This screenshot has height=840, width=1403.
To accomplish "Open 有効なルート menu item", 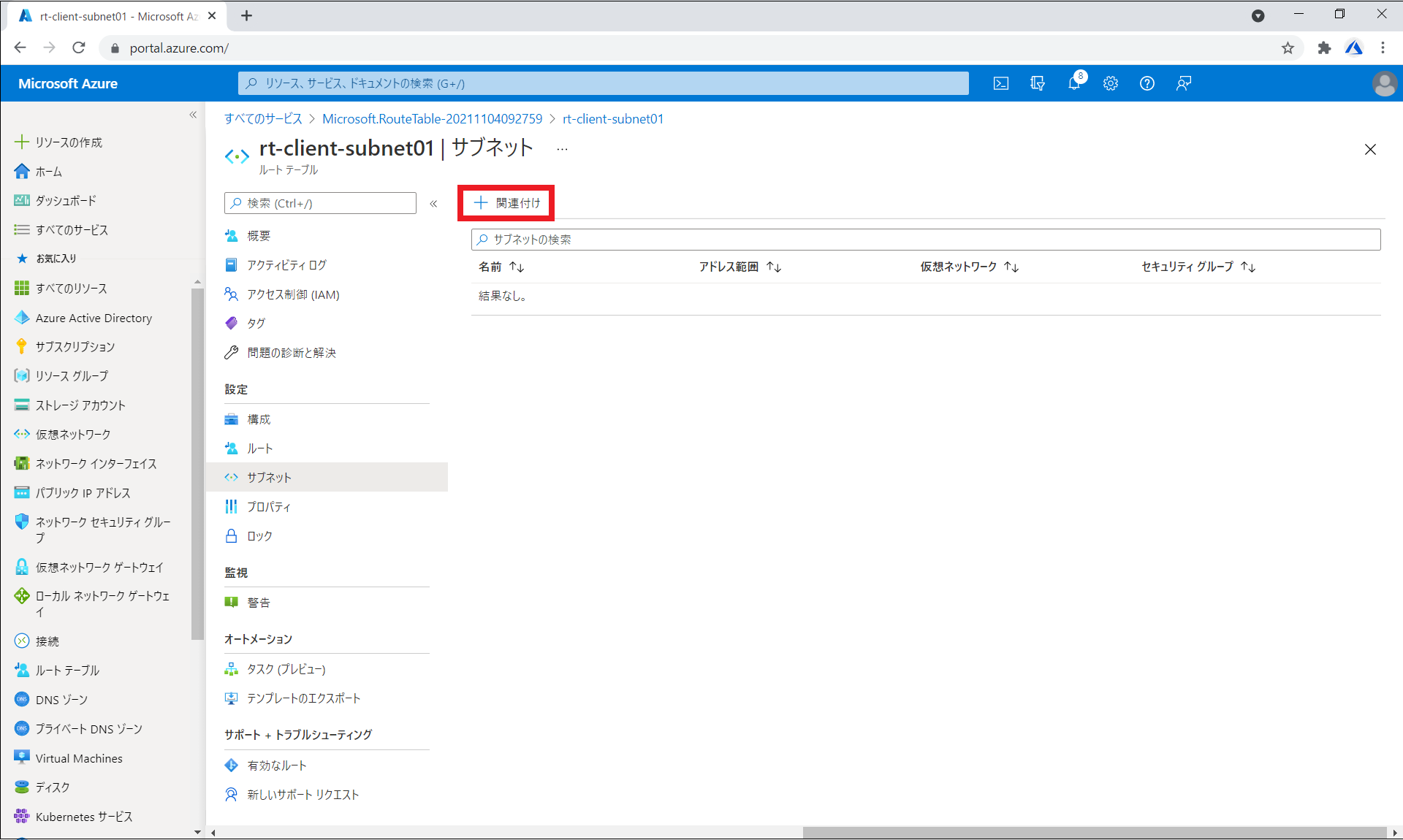I will click(276, 765).
